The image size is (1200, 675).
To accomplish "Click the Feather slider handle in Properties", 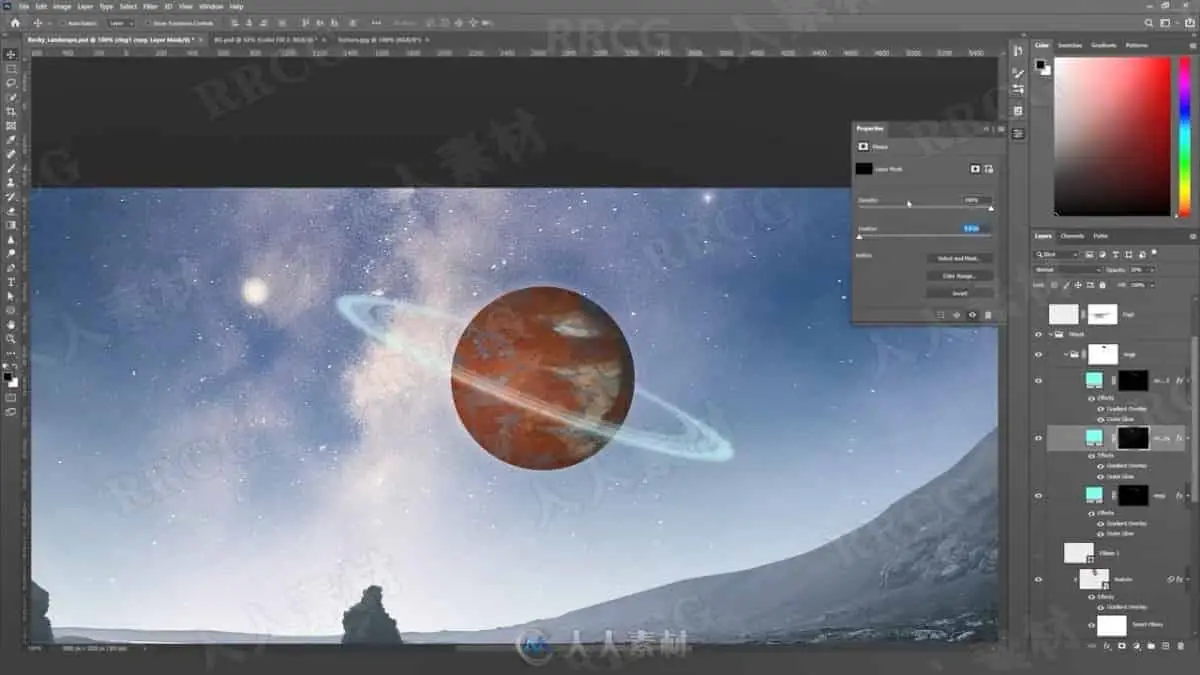I will pos(859,237).
